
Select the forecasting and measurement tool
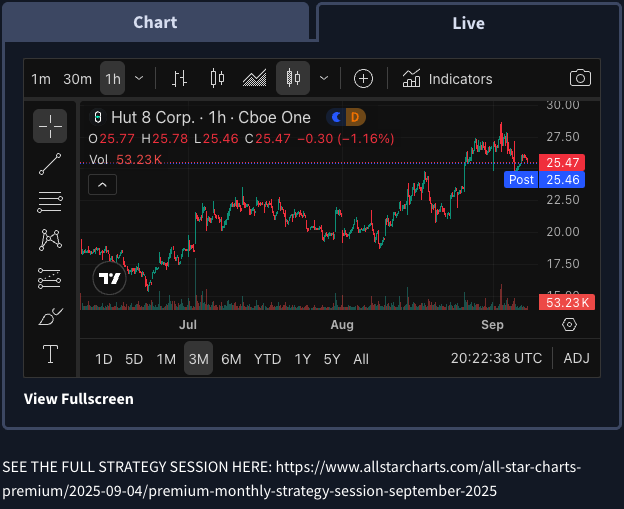[x=50, y=278]
